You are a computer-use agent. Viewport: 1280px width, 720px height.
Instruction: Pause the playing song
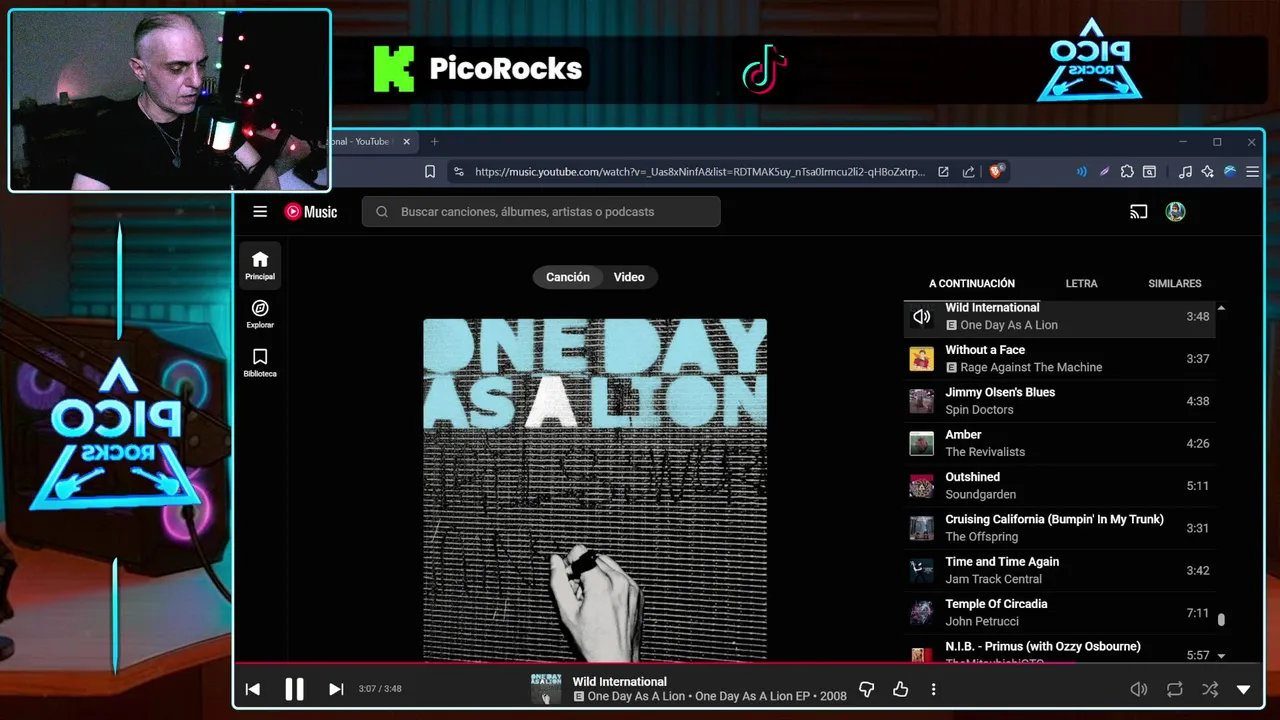click(294, 689)
